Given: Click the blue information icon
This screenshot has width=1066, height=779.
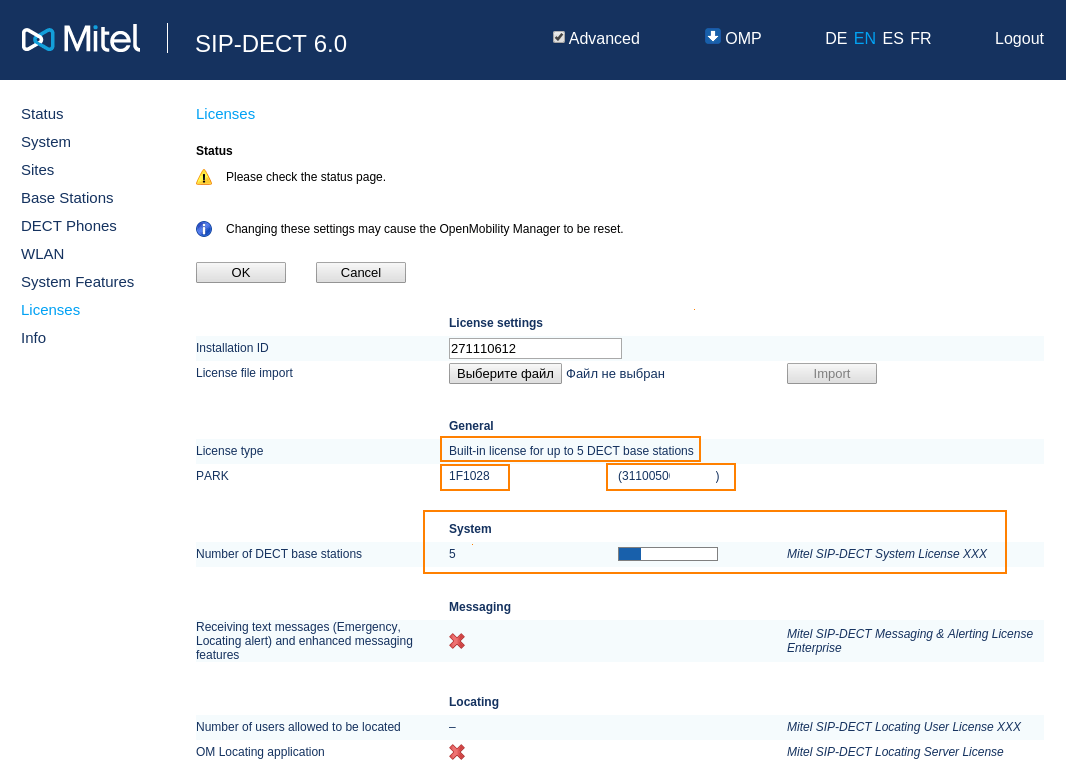Looking at the screenshot, I should pyautogui.click(x=204, y=229).
